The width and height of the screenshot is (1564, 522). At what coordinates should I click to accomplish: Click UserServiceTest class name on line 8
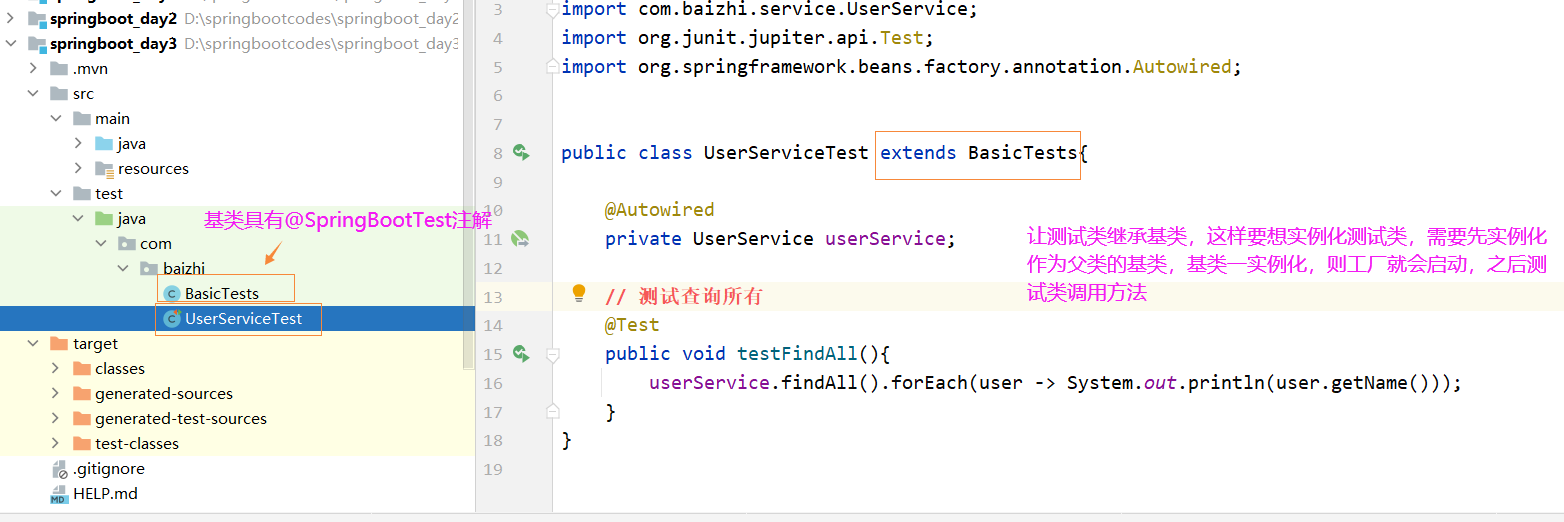click(786, 153)
